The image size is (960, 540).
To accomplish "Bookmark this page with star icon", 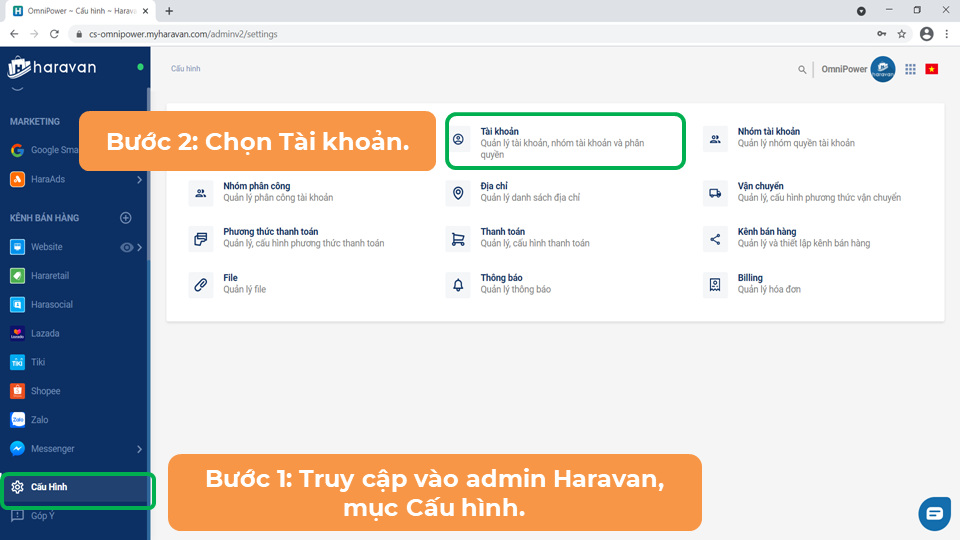I will (901, 34).
